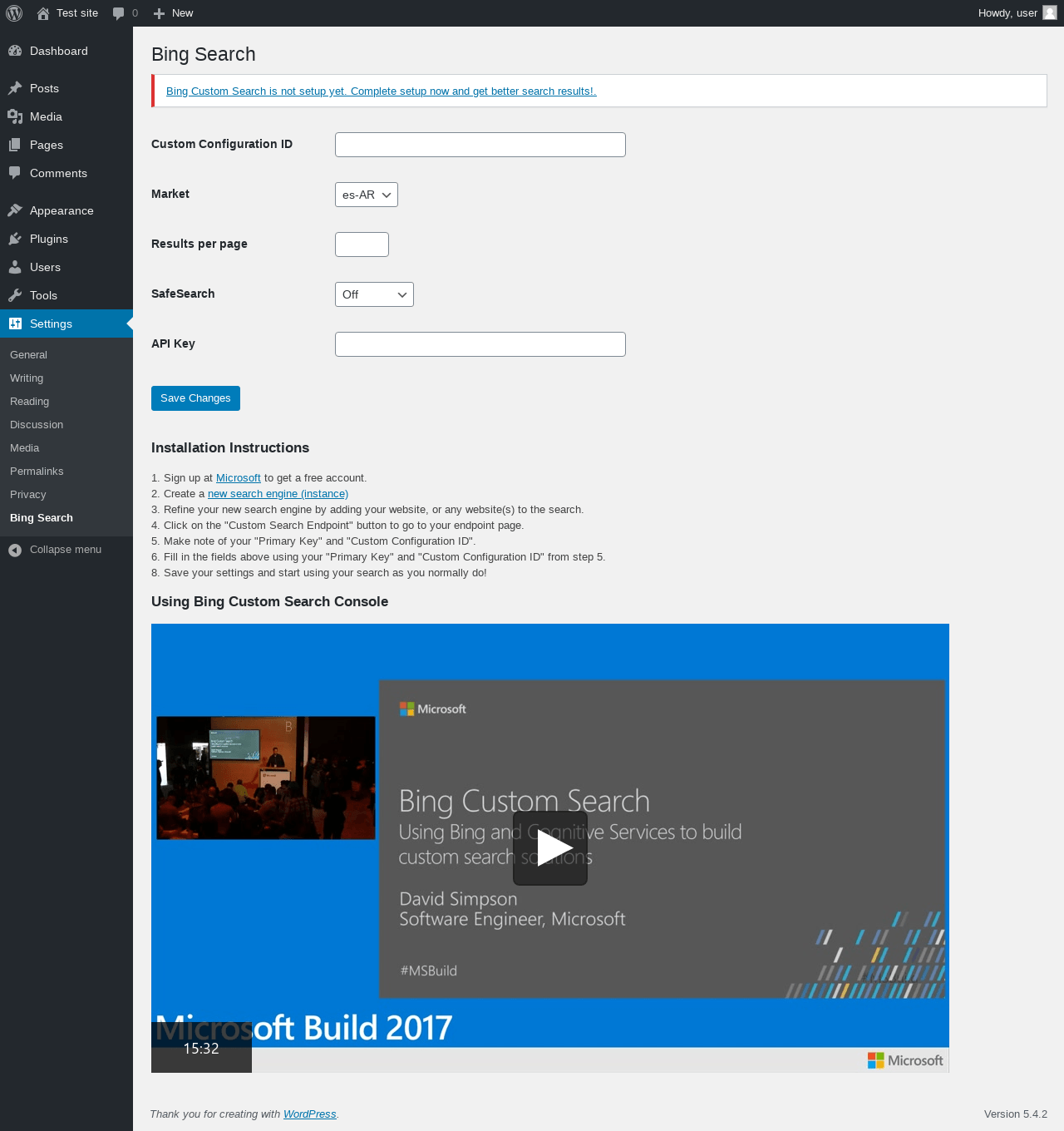The height and width of the screenshot is (1131, 1064).
Task: Click the Settings sliders icon
Action: [15, 323]
